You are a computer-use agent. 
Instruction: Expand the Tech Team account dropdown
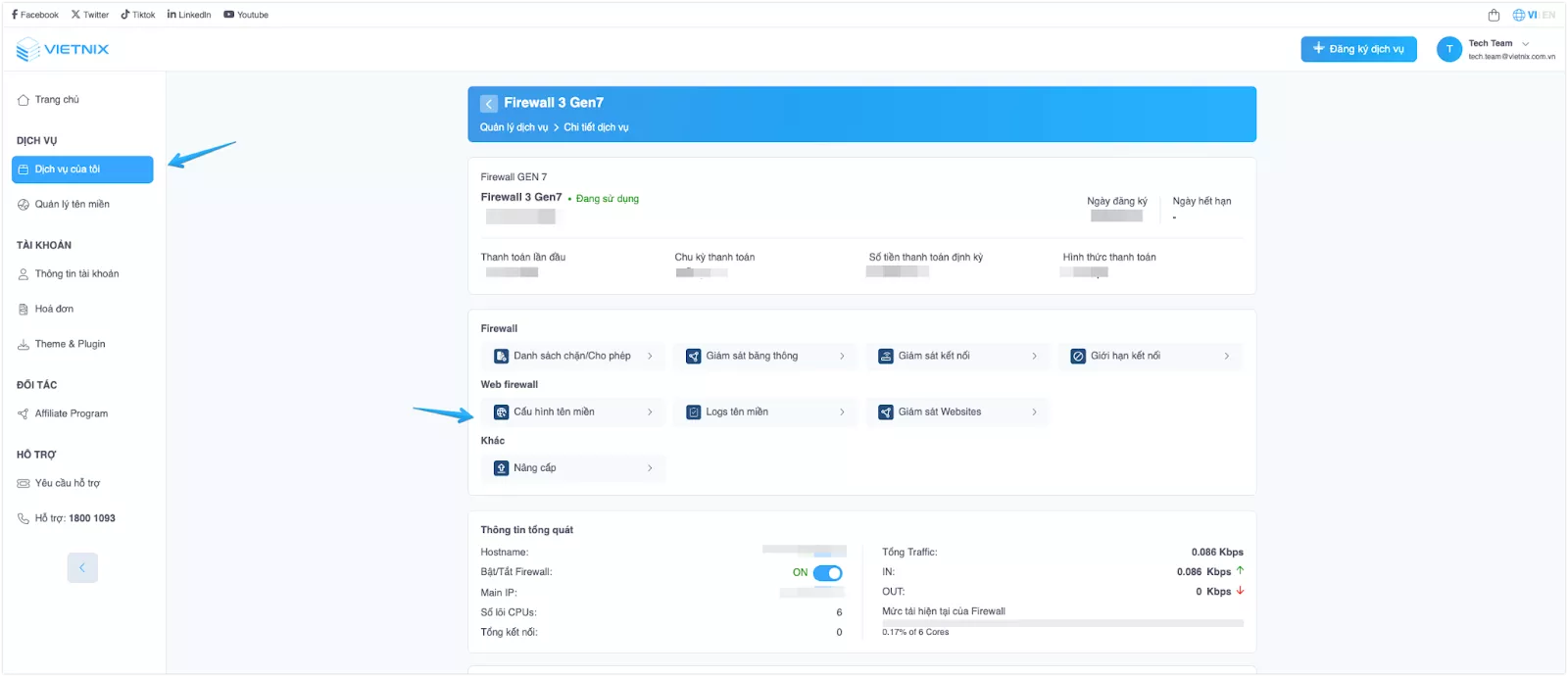tap(1525, 43)
